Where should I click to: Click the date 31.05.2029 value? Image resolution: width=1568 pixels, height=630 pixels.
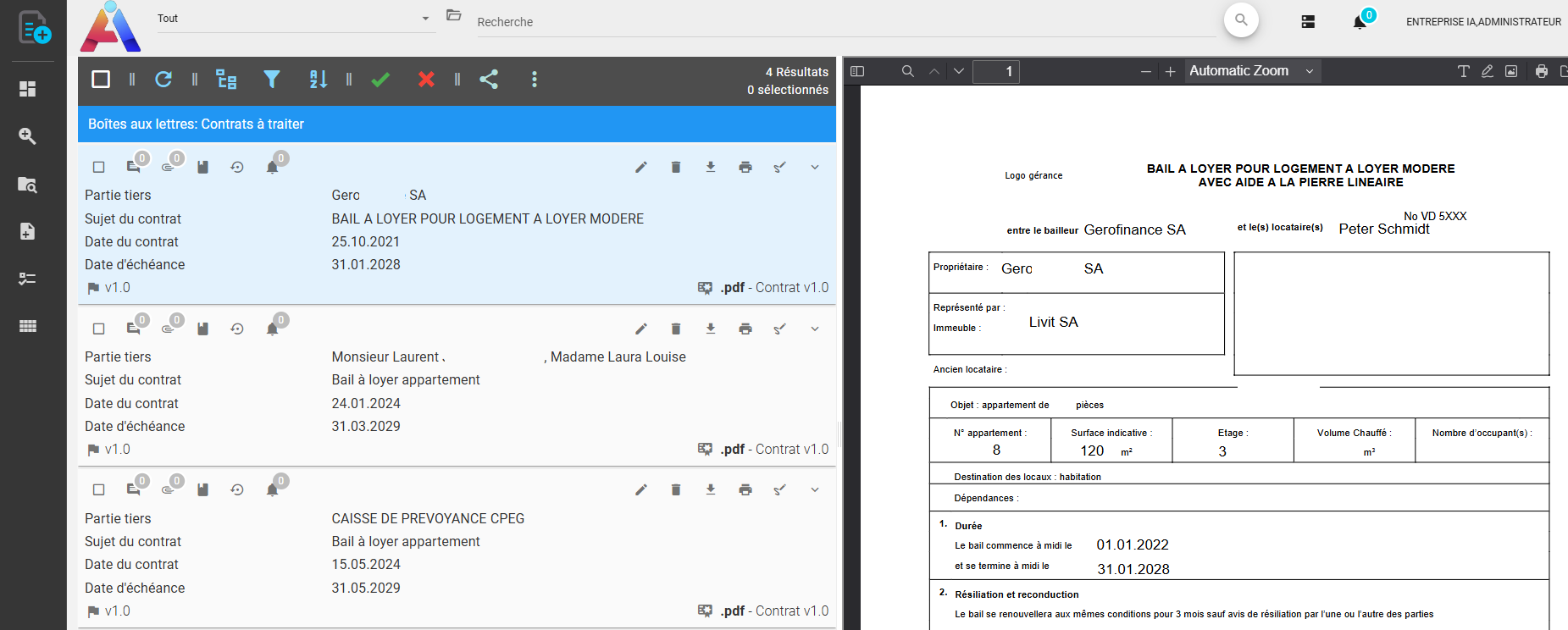click(x=366, y=588)
